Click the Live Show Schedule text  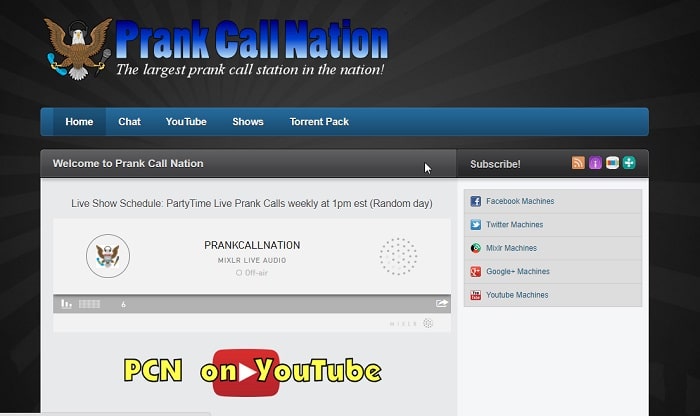click(252, 204)
